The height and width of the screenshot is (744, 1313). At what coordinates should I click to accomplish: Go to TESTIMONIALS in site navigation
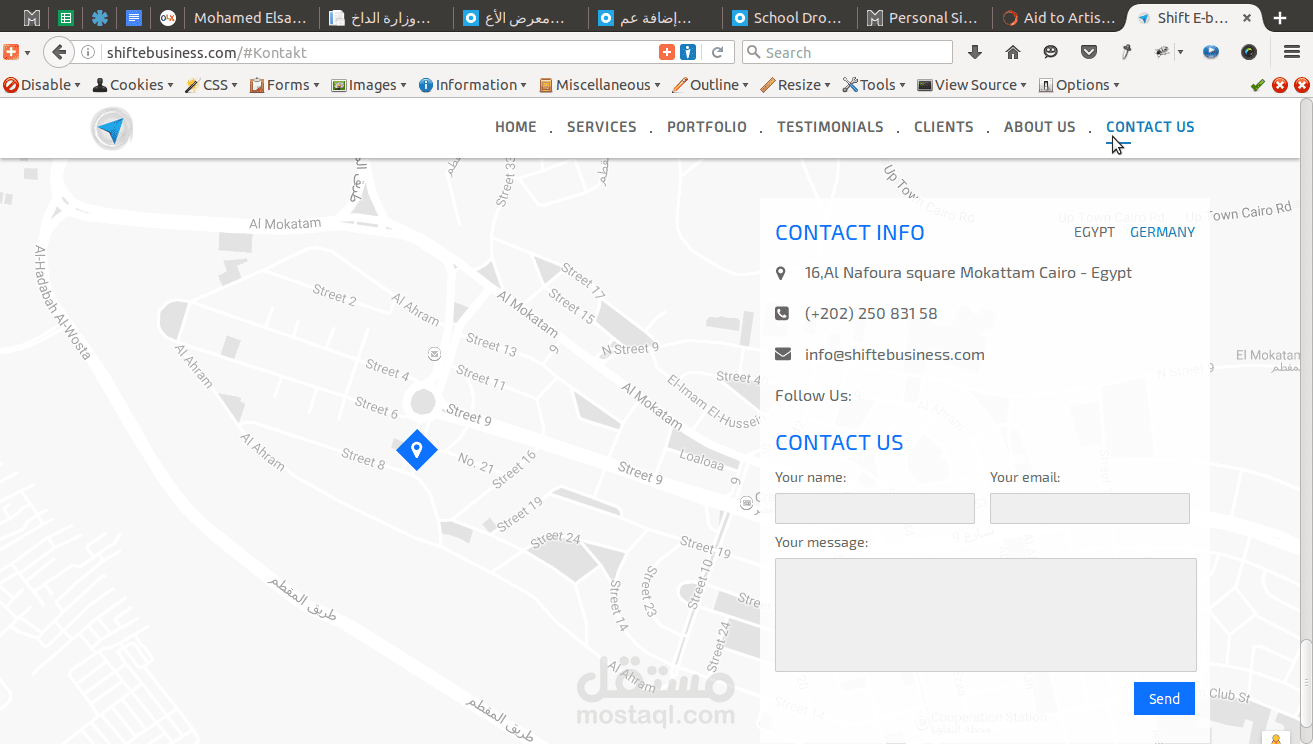[x=830, y=127]
